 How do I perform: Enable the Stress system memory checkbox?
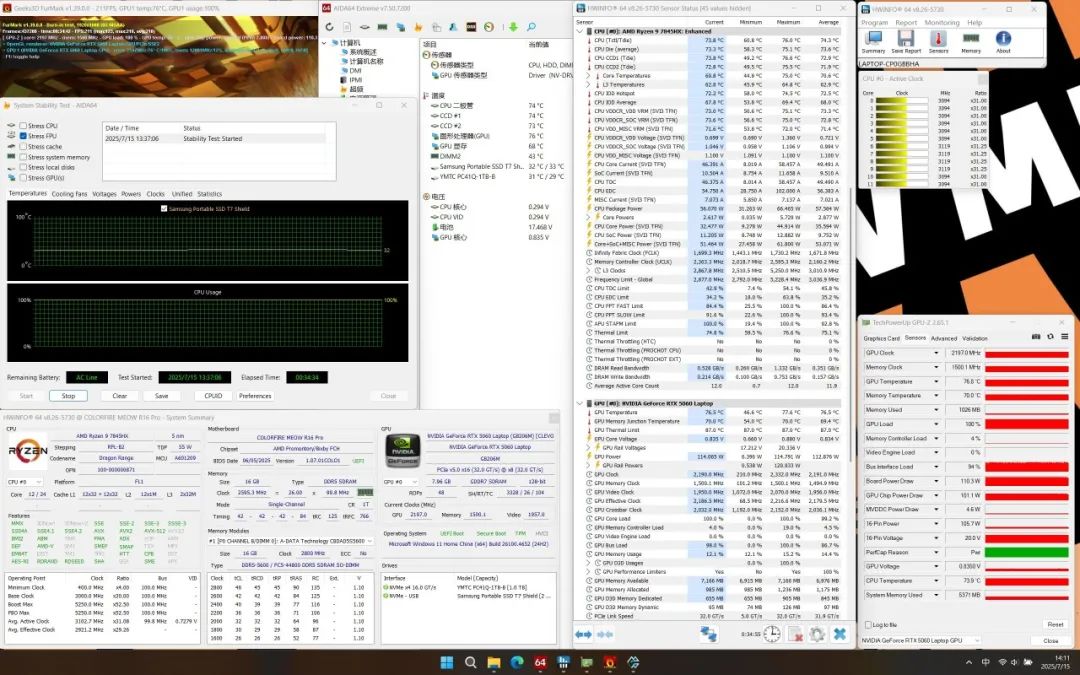tap(23, 157)
